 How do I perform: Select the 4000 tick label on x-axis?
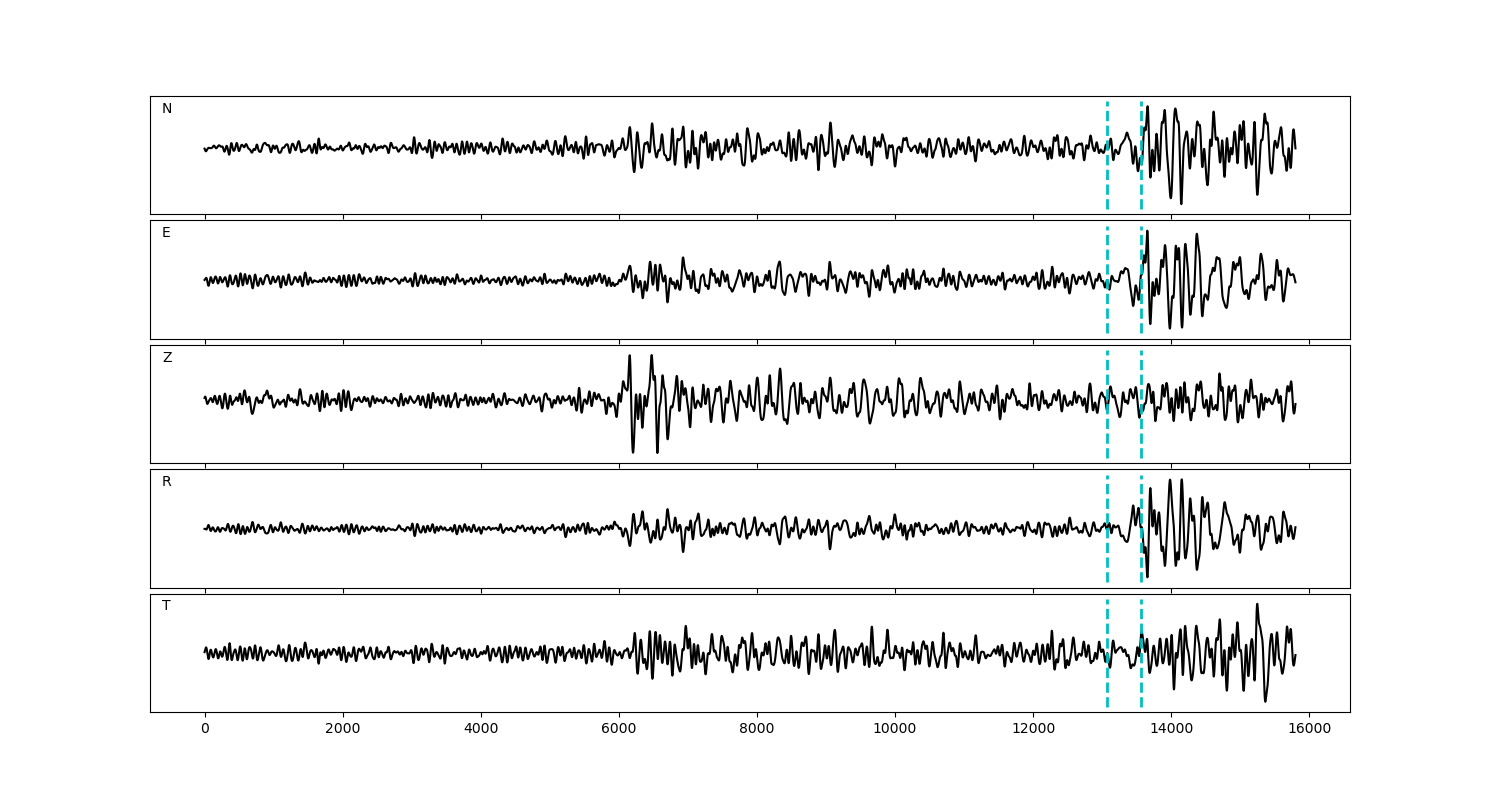click(481, 730)
